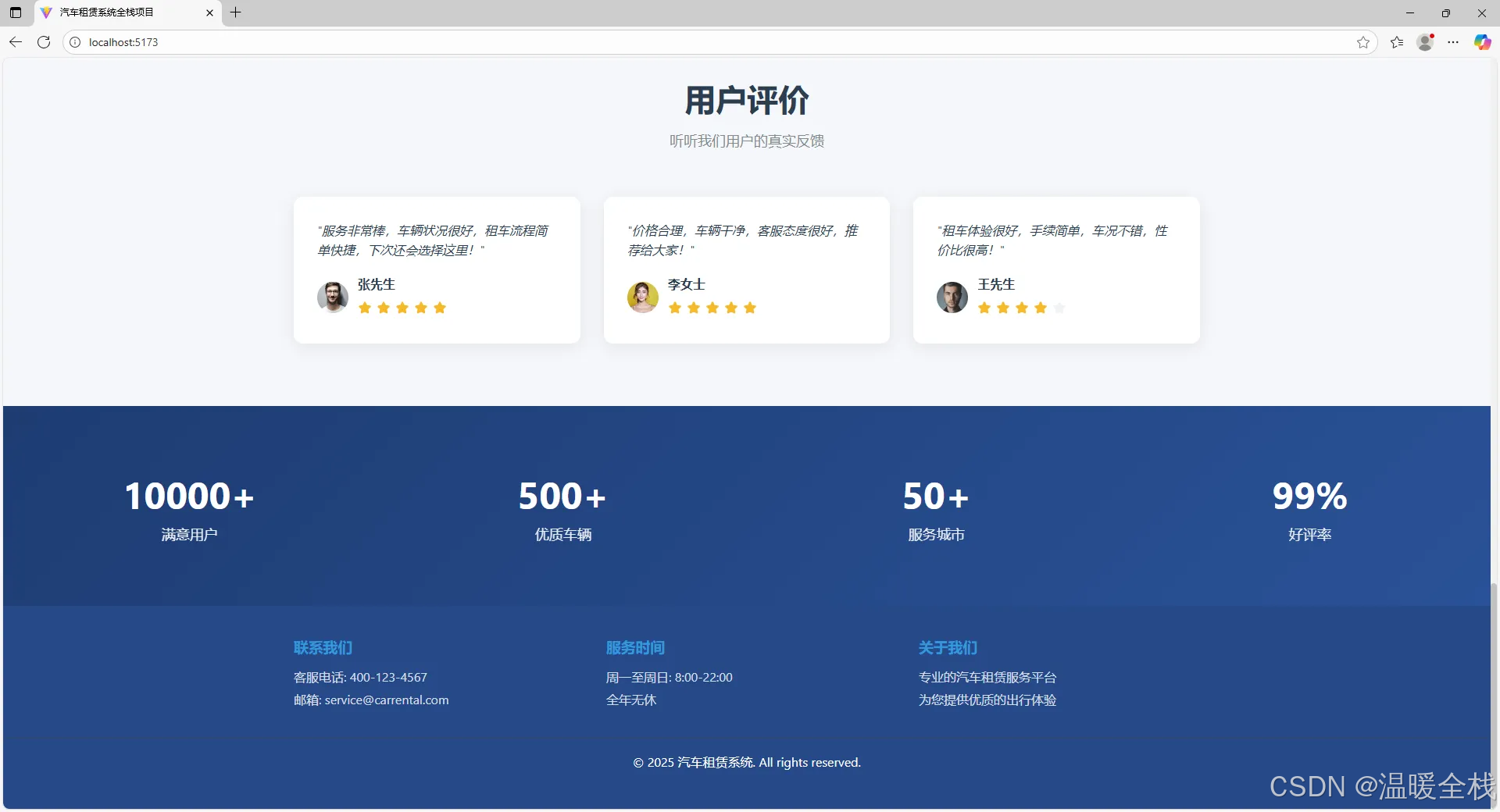
Task: Click a yellow star in 李女士's rating
Action: tap(712, 308)
